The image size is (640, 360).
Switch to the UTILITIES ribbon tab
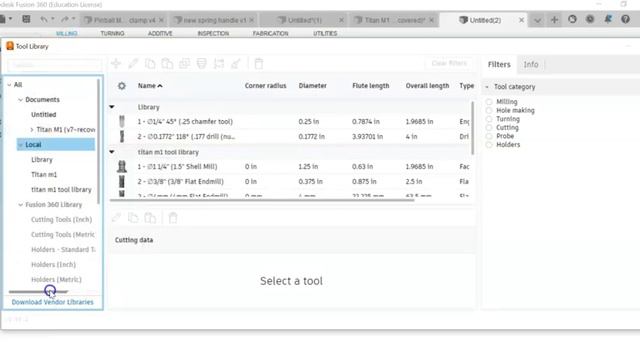pyautogui.click(x=325, y=33)
